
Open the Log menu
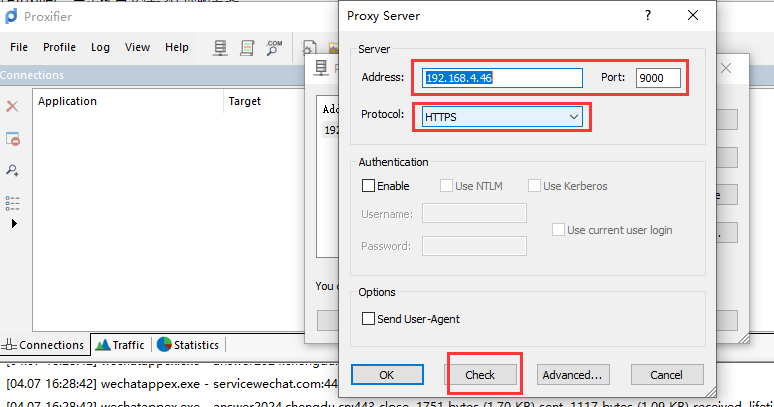pyautogui.click(x=100, y=47)
